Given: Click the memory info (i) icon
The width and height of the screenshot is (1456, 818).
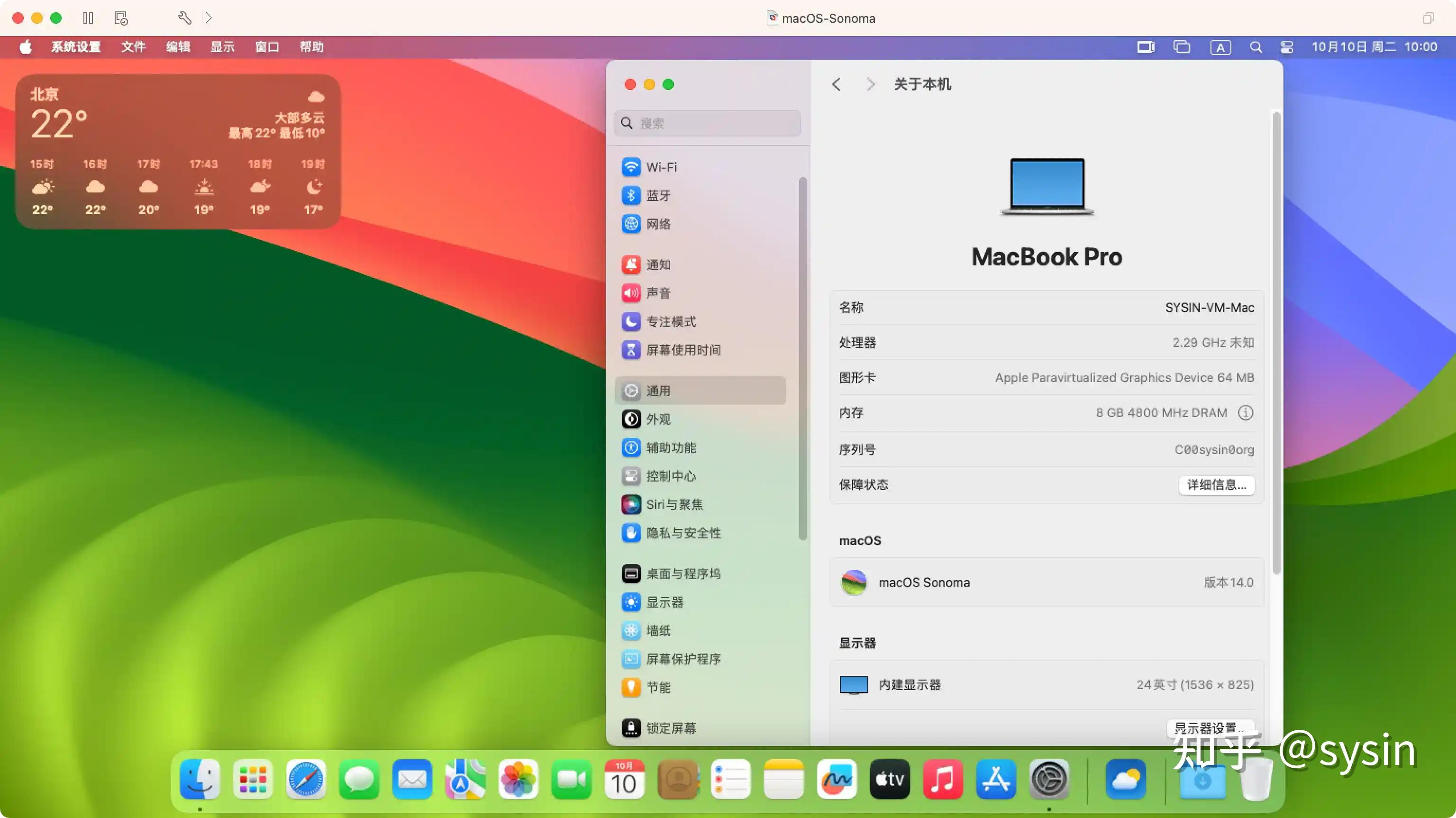Looking at the screenshot, I should point(1246,412).
